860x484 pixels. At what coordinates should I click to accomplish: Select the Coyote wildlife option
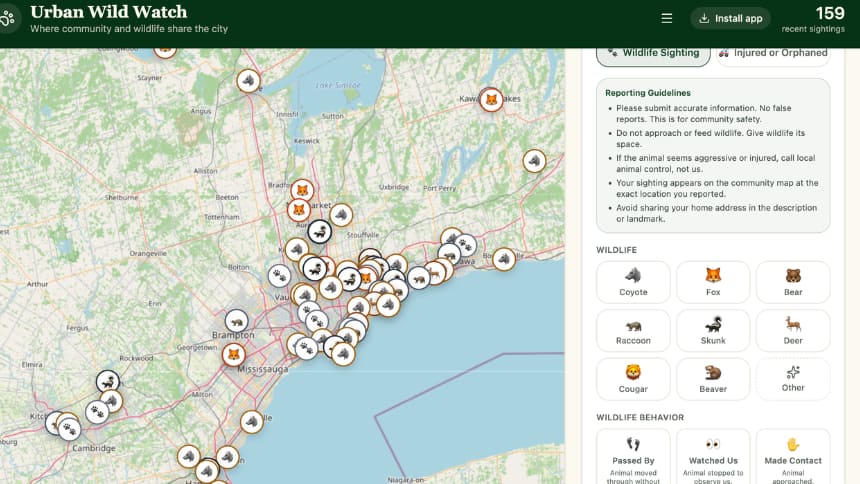[x=633, y=282]
